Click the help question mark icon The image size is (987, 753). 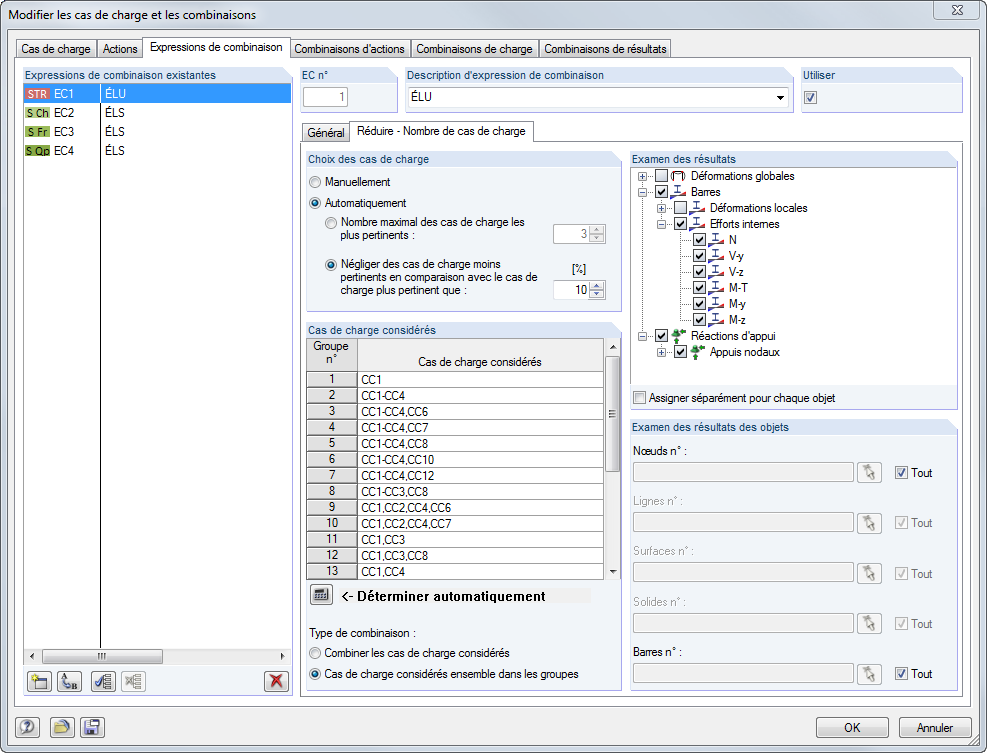tap(27, 727)
